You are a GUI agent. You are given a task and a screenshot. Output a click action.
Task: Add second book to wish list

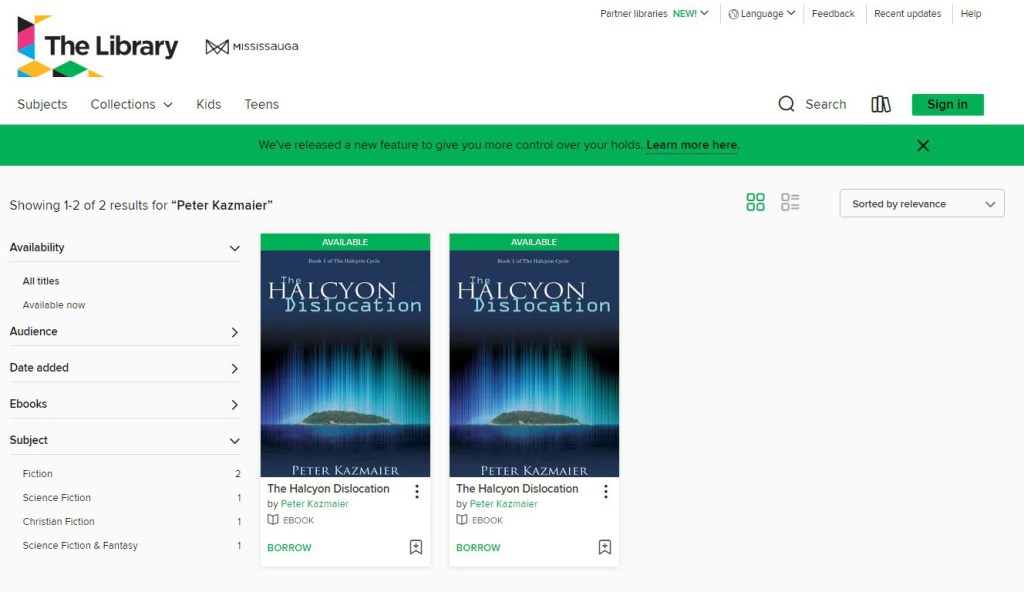click(x=605, y=547)
